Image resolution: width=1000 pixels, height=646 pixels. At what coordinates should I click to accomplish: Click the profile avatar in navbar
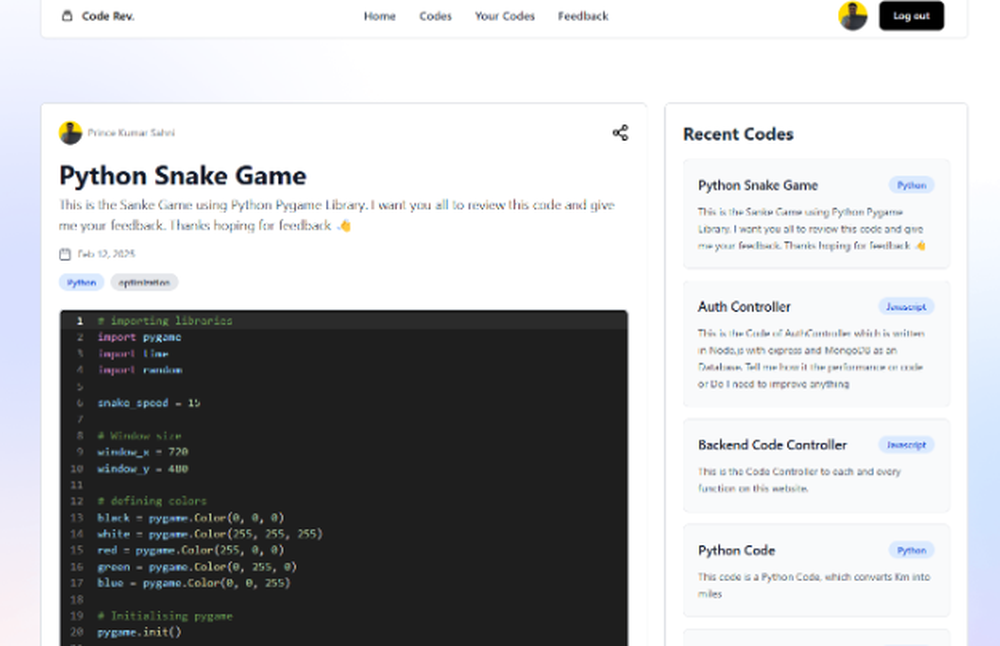pyautogui.click(x=853, y=16)
